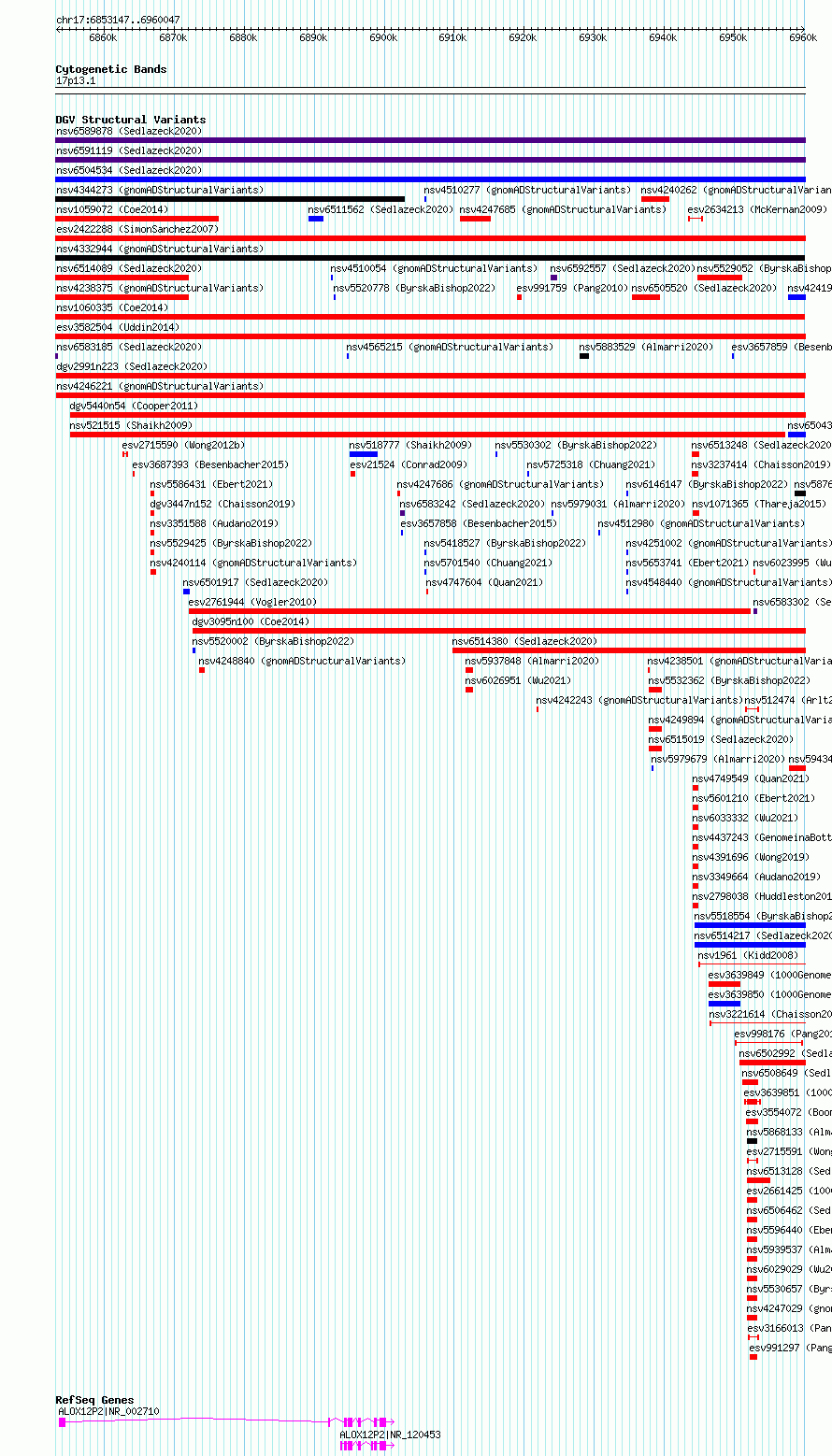Click nsv6501917 (Sedlazeck2020) label

tap(256, 582)
